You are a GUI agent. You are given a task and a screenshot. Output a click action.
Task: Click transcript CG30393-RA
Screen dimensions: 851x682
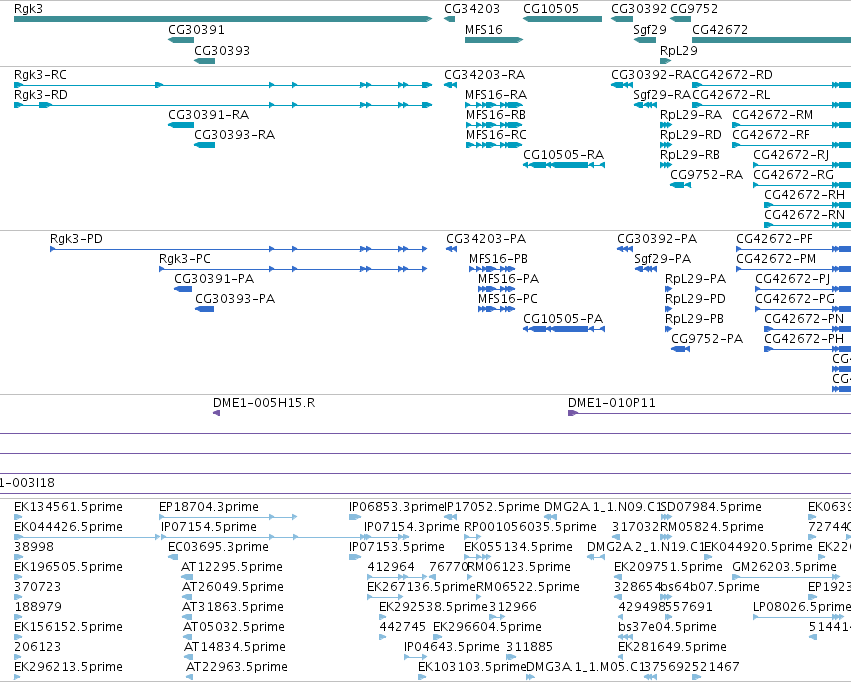[205, 145]
